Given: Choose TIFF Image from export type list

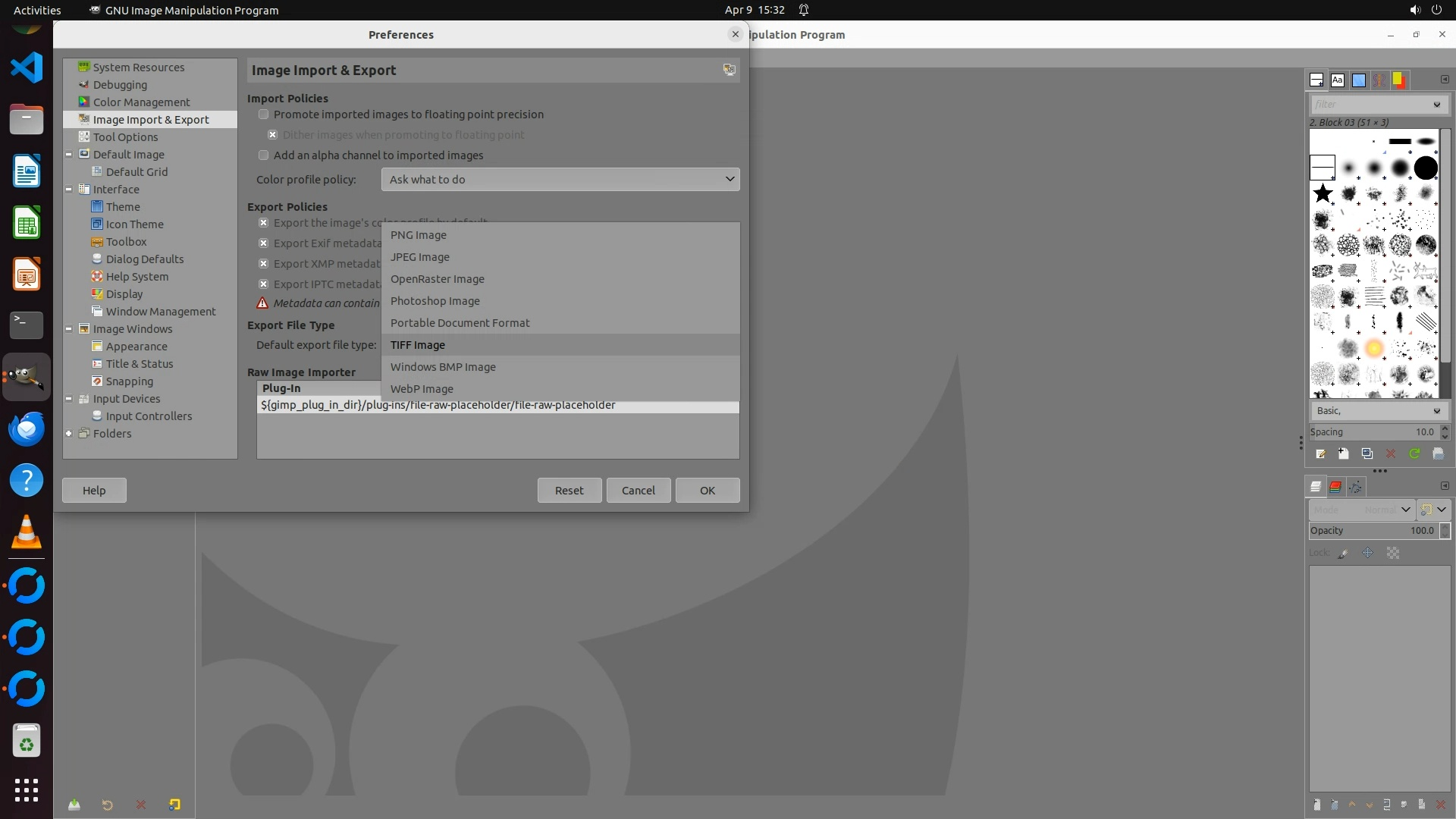Looking at the screenshot, I should [418, 345].
